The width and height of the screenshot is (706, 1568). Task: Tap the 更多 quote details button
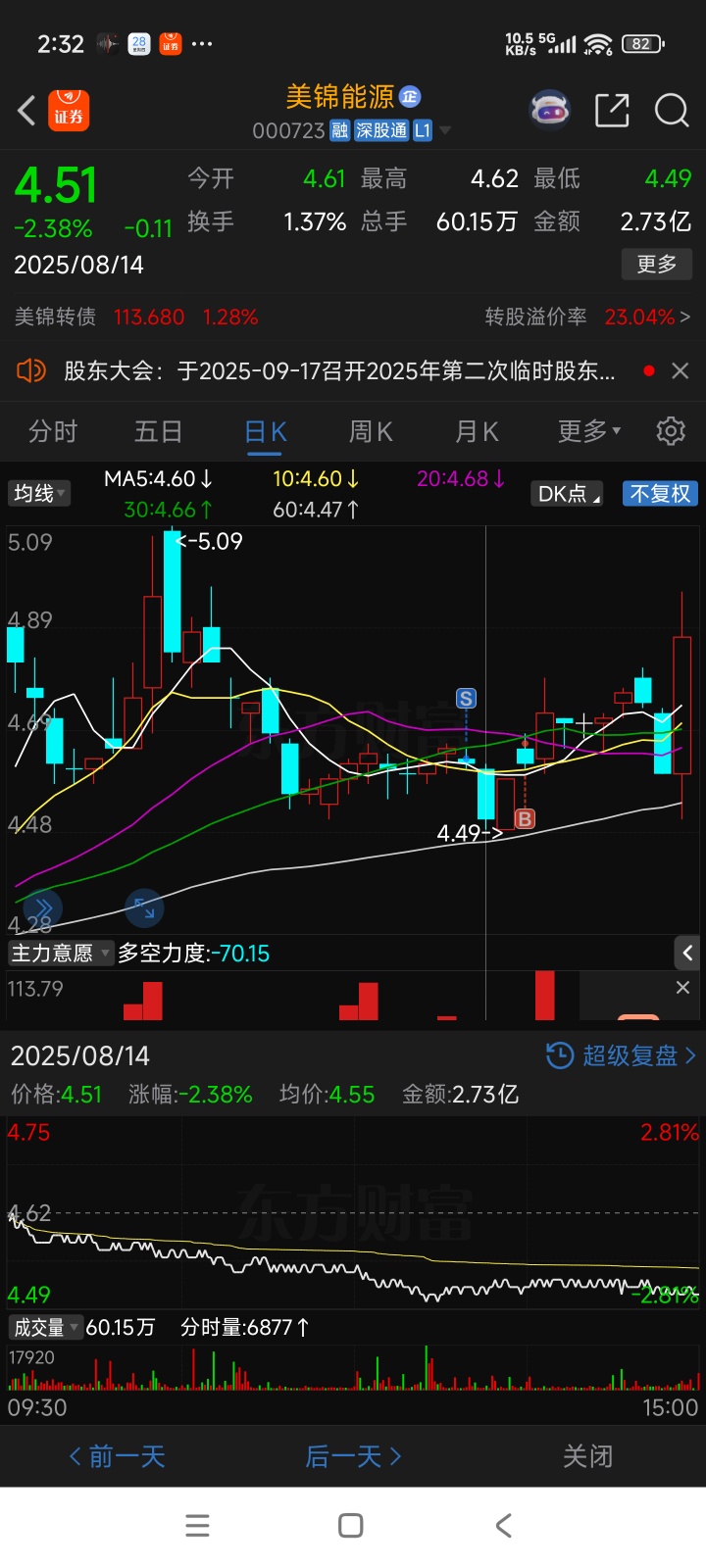657,264
